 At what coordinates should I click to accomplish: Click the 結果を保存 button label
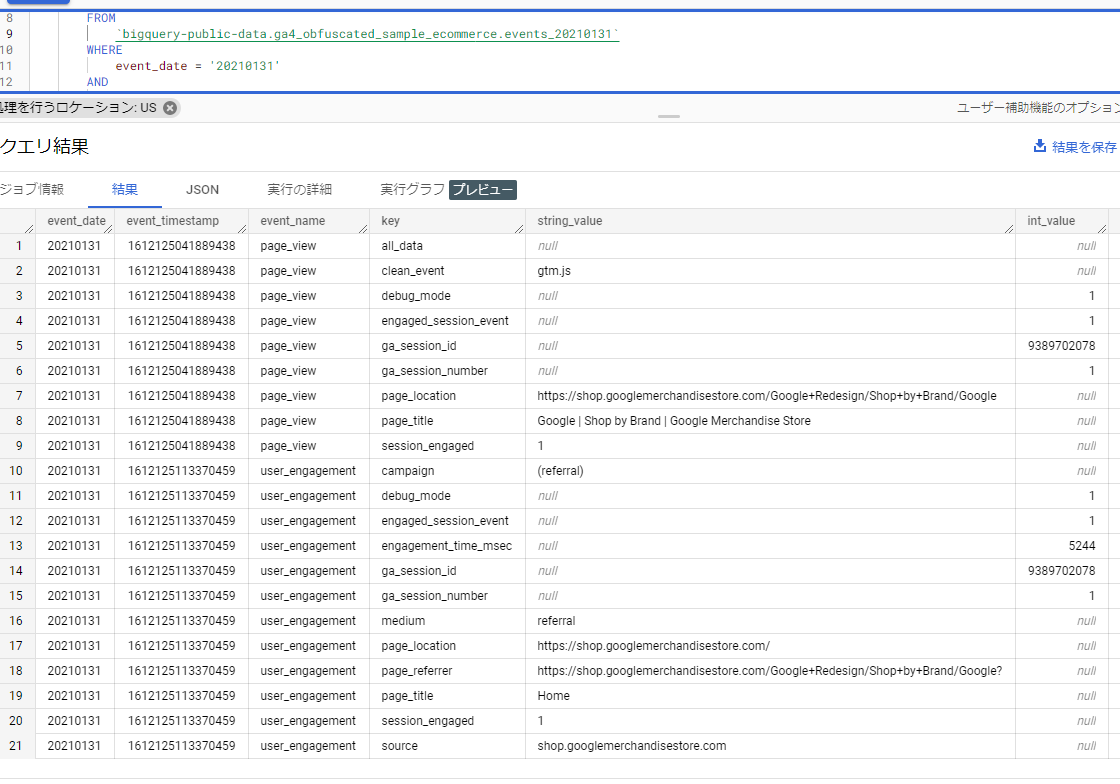point(1084,147)
